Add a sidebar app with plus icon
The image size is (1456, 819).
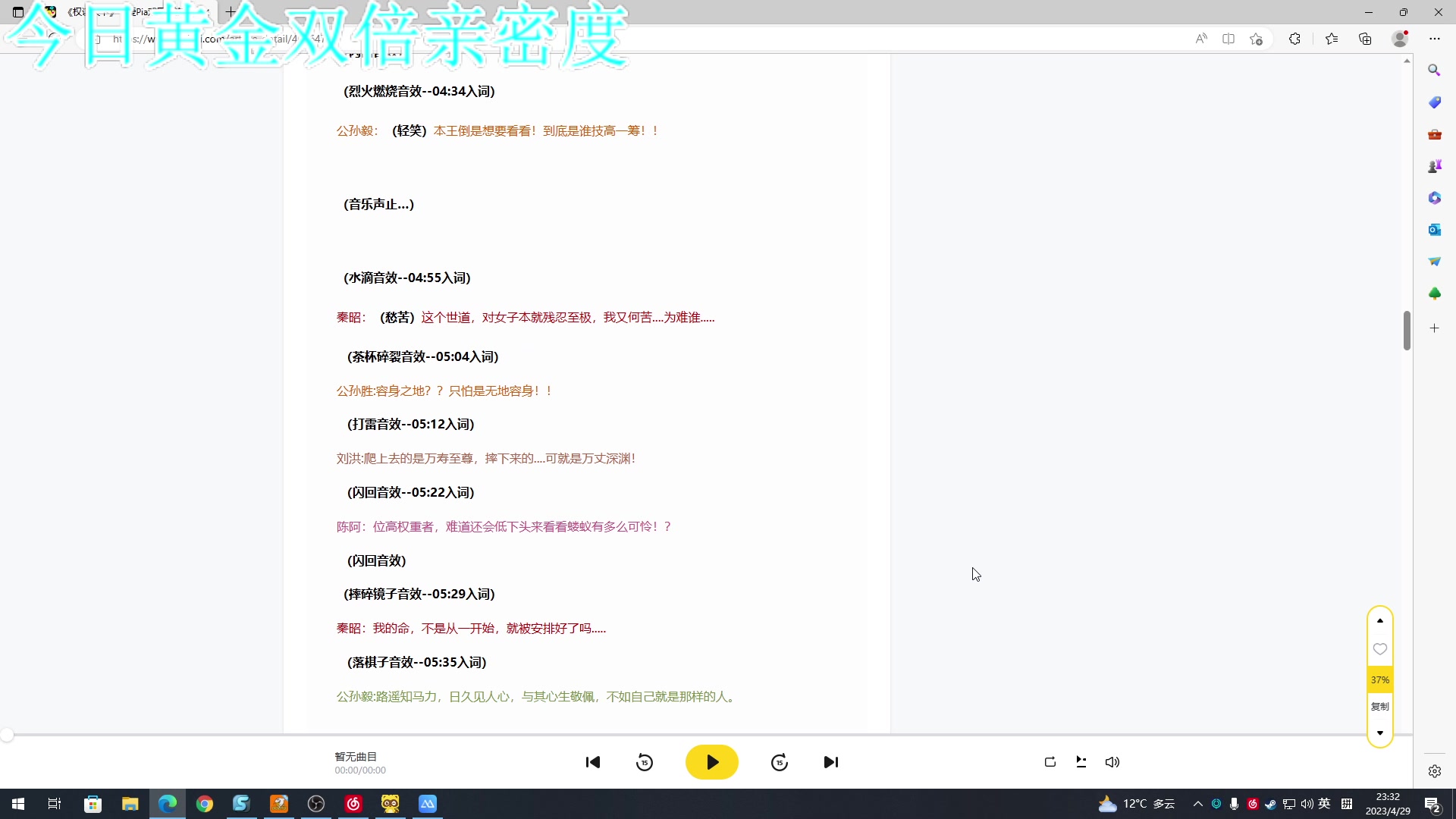(1434, 328)
